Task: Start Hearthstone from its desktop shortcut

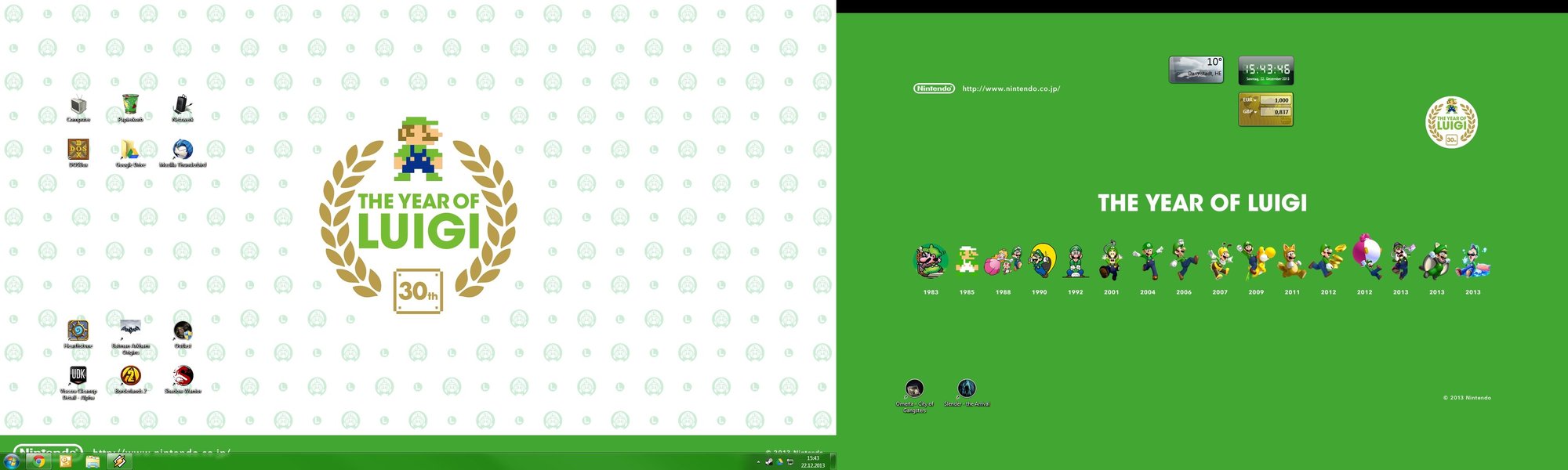Action: coord(78,331)
